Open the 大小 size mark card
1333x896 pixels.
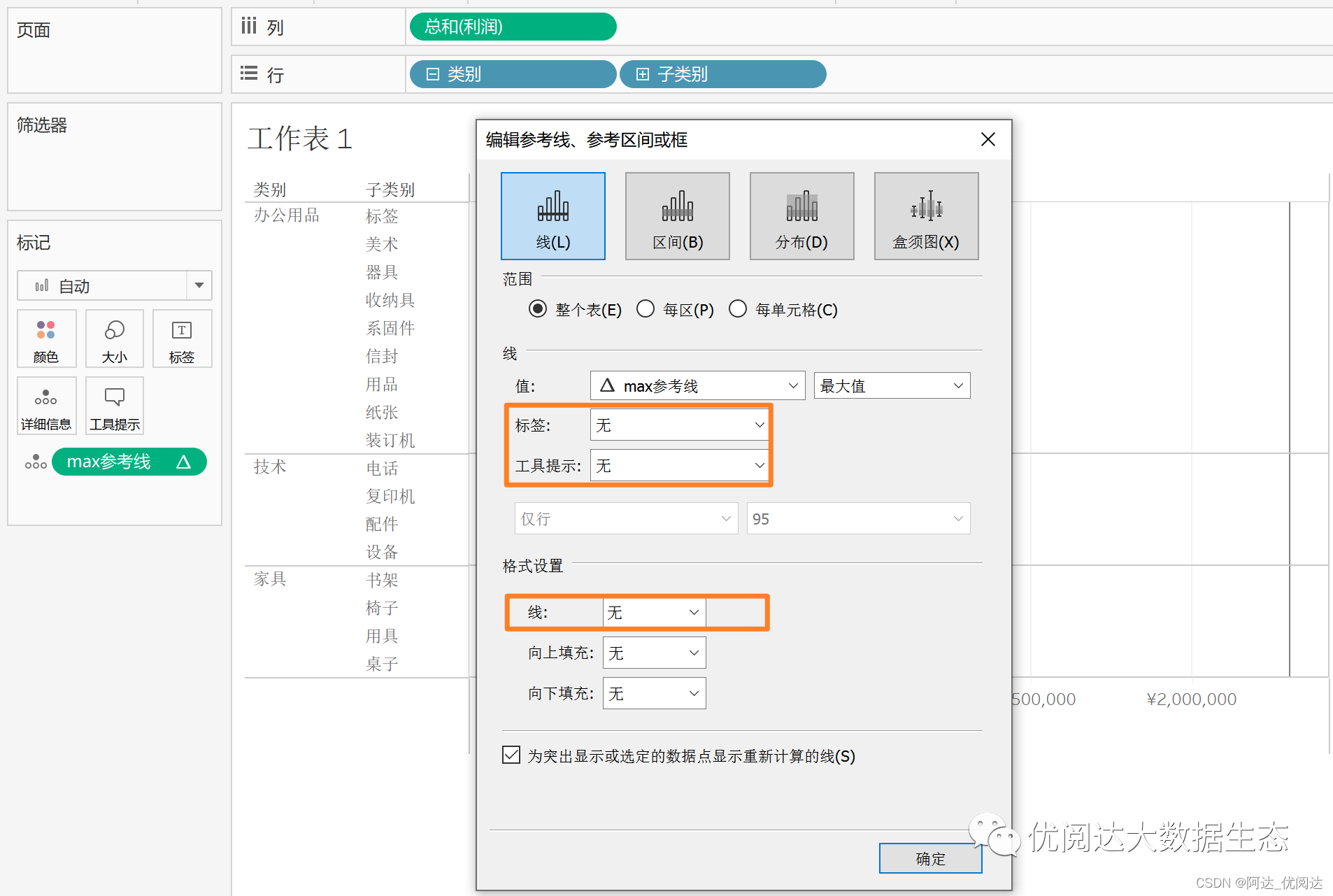click(115, 339)
